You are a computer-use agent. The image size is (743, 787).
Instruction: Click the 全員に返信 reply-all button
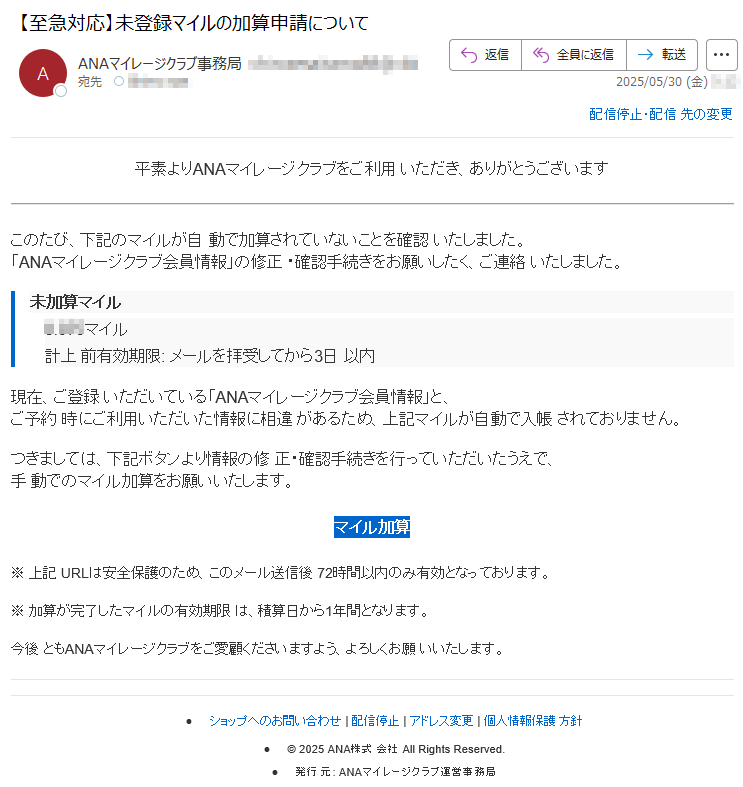tap(573, 55)
